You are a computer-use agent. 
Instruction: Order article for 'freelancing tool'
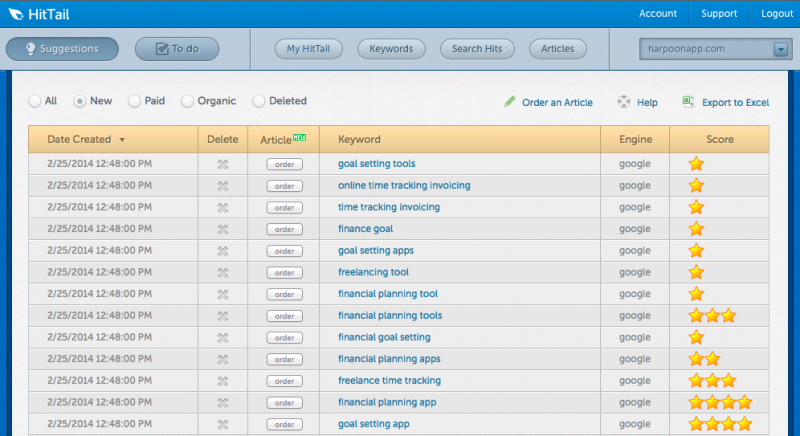point(284,273)
